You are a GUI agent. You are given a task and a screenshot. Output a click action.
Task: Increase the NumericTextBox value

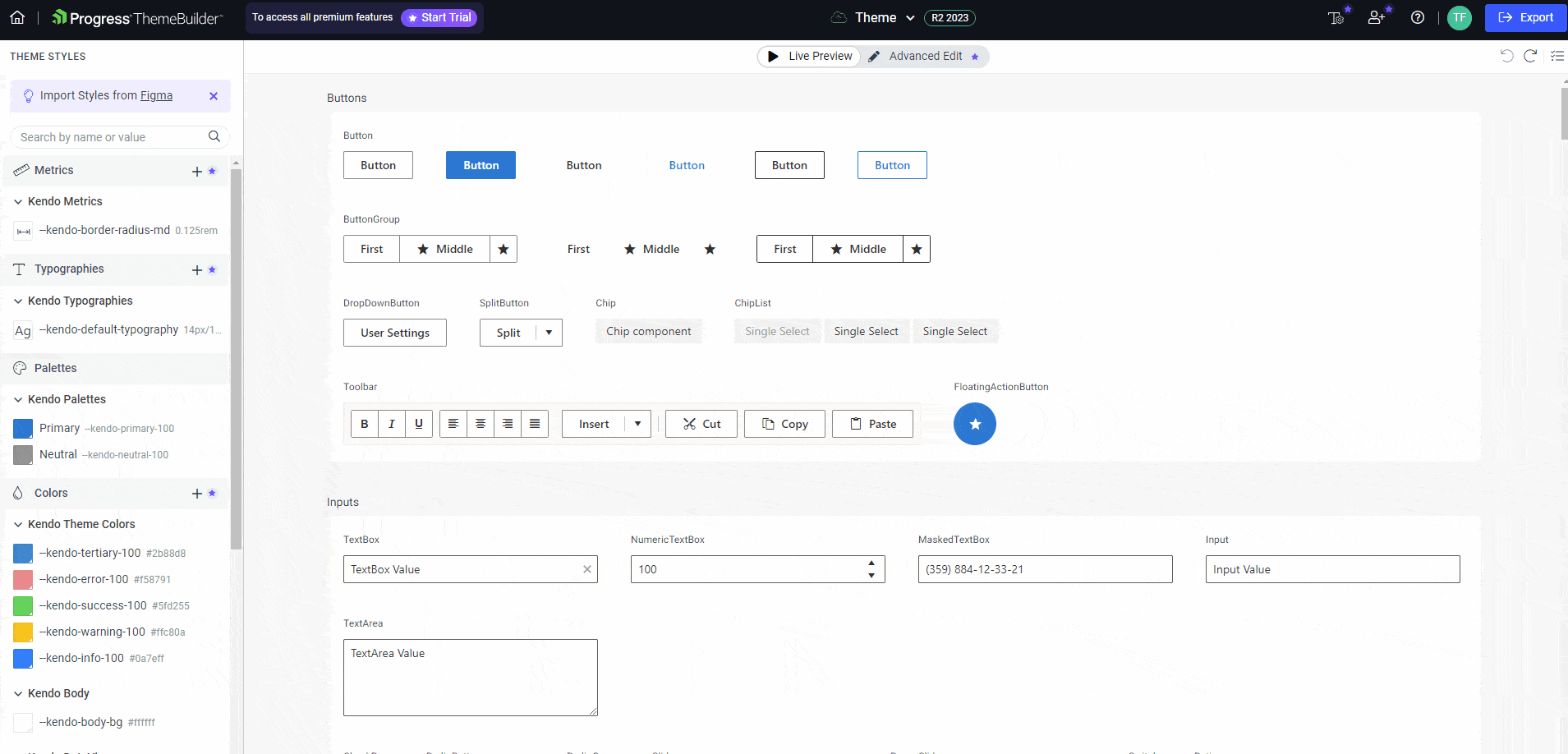tap(871, 563)
